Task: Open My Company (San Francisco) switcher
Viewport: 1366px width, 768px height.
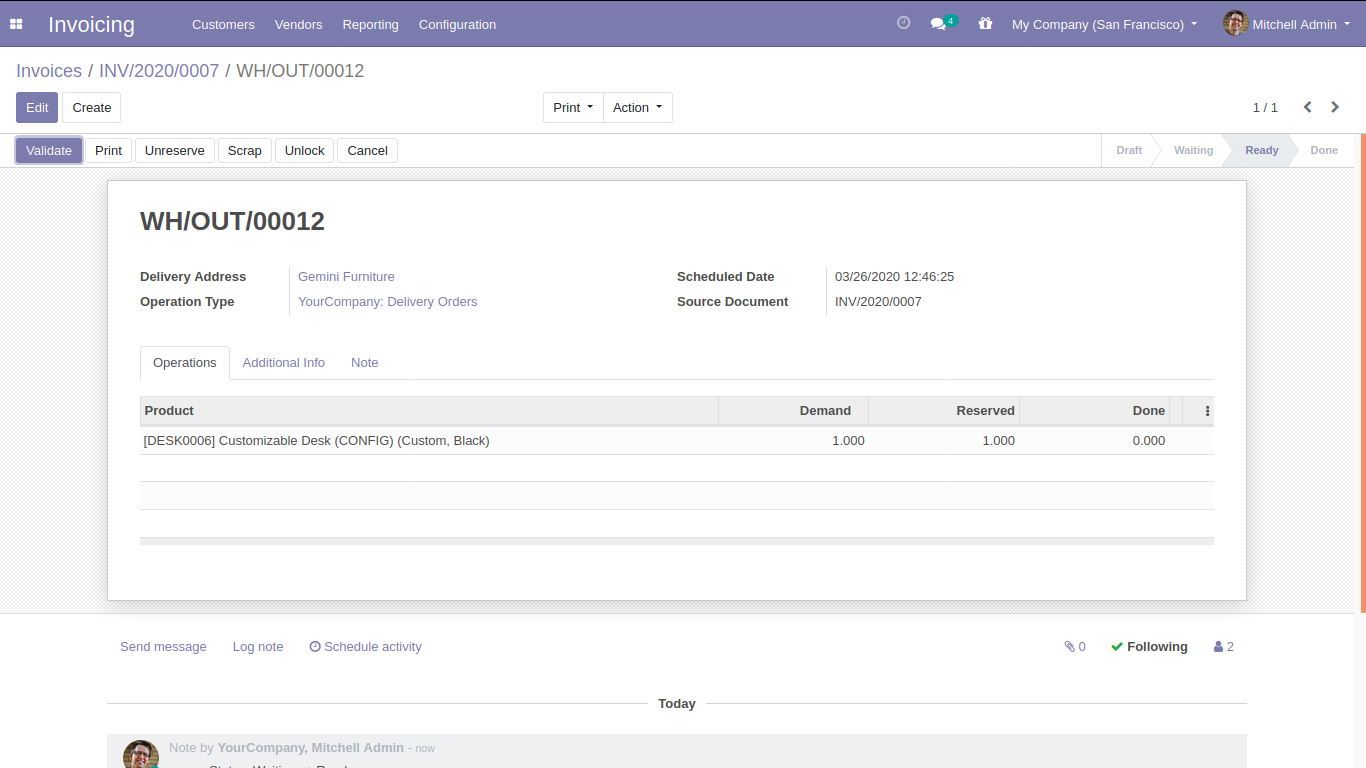Action: [x=1104, y=24]
